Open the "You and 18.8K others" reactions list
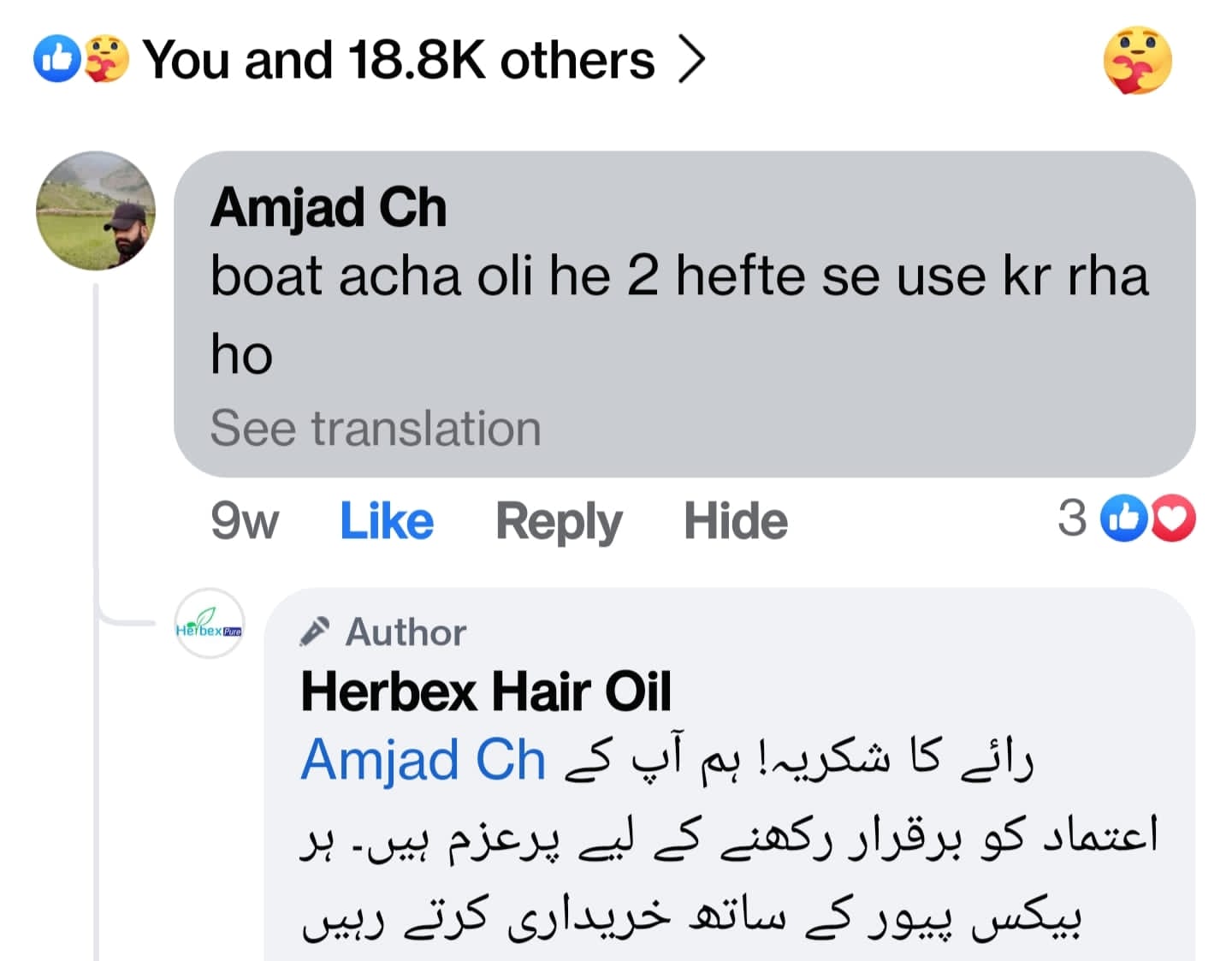Screen dimensions: 1232x961 pos(398,60)
